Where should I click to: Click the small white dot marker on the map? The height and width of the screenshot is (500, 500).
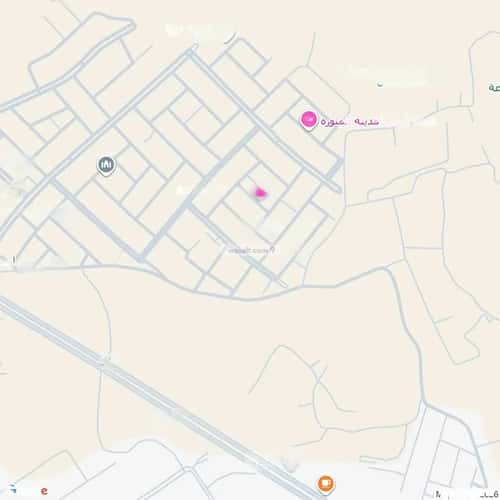380,84
